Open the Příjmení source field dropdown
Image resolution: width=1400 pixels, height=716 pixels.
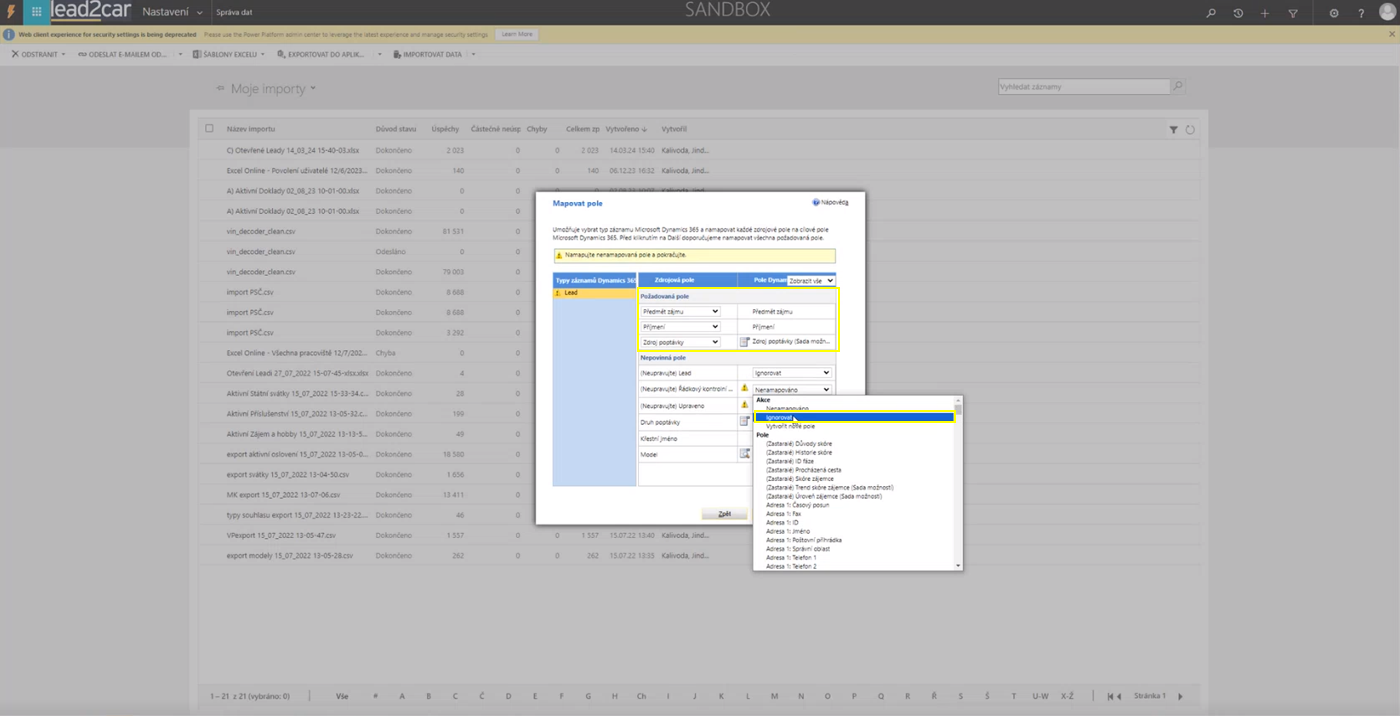point(680,327)
